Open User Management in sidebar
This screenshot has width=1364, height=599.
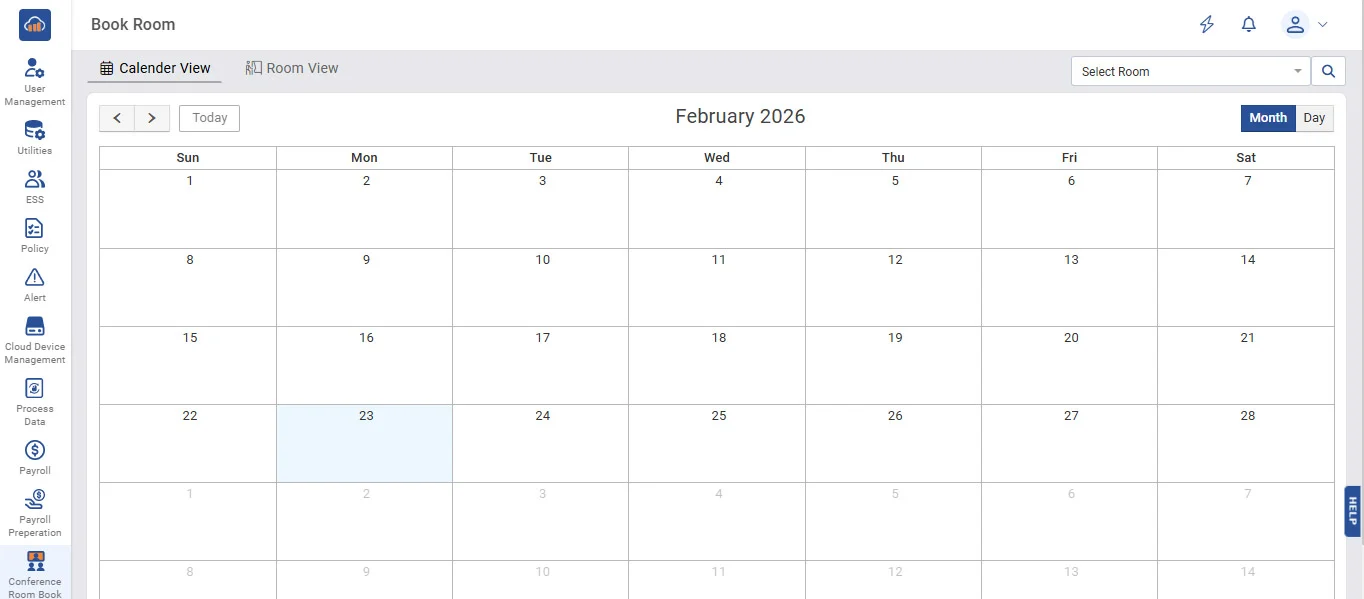[x=35, y=79]
